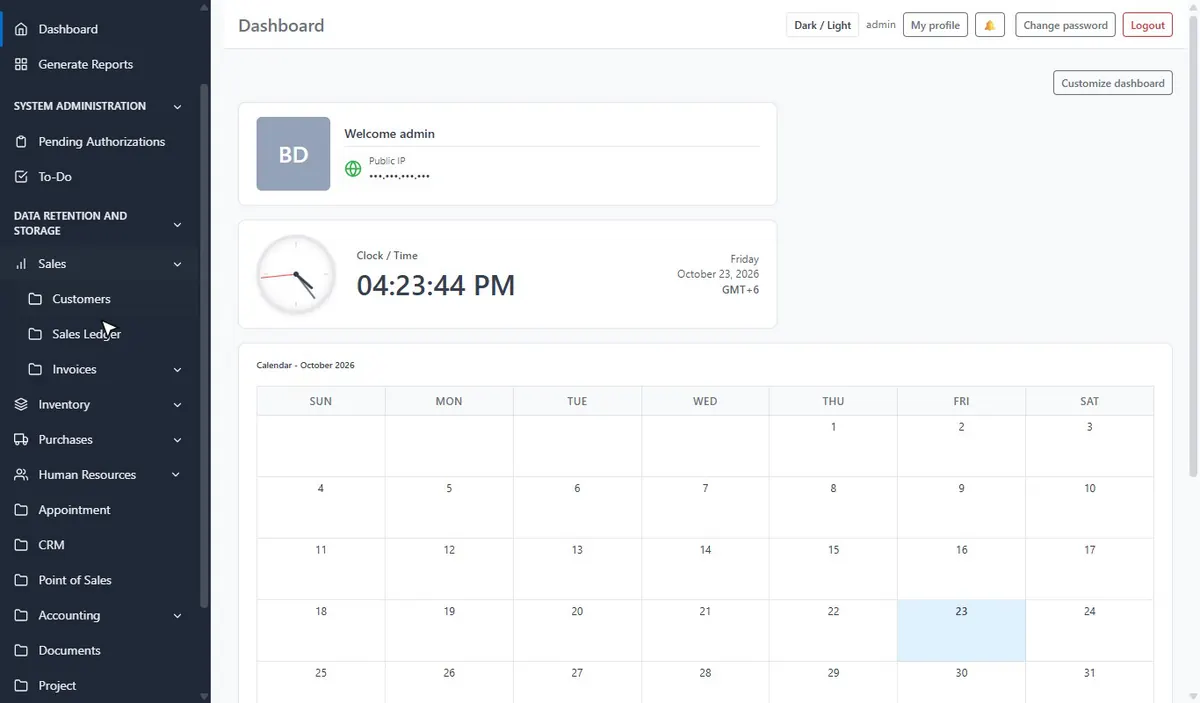The width and height of the screenshot is (1200, 703).
Task: Click the sidebar scrollbar up arrow
Action: 205,6
